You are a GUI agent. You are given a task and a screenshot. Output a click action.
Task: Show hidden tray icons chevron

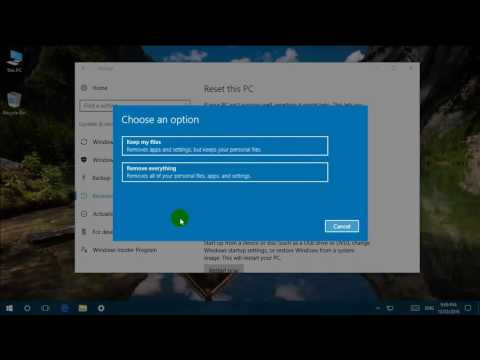378,308
